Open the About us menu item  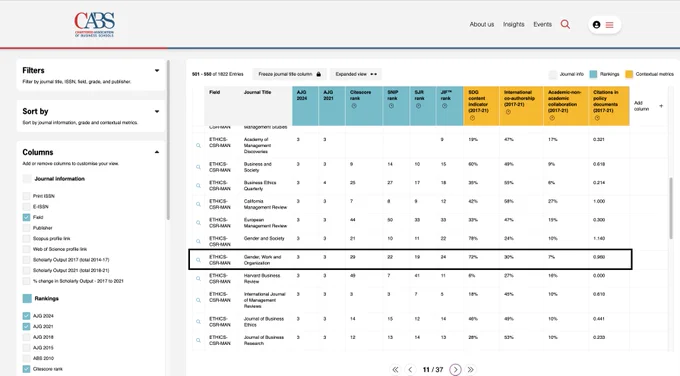(x=481, y=24)
